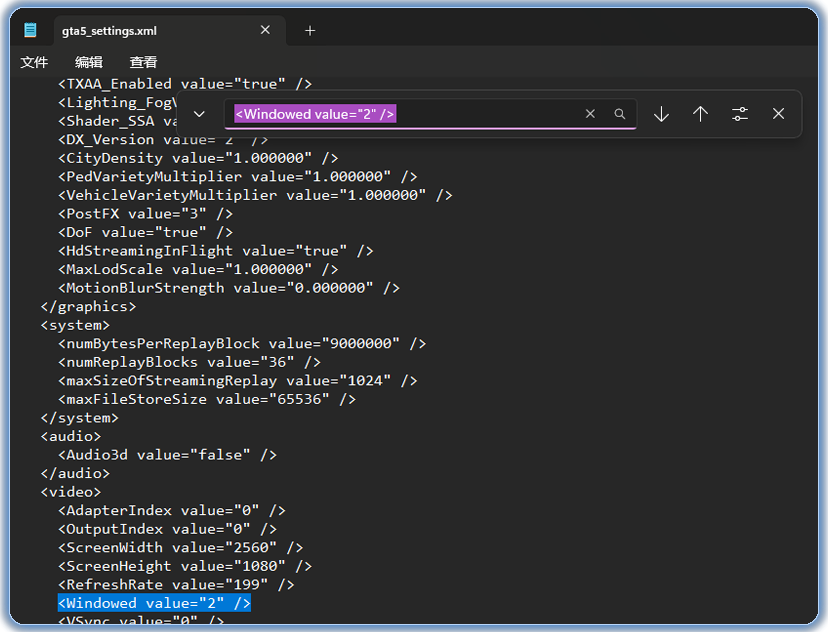Viewport: 828px width, 632px height.
Task: Click the magnifier search icon
Action: point(620,114)
